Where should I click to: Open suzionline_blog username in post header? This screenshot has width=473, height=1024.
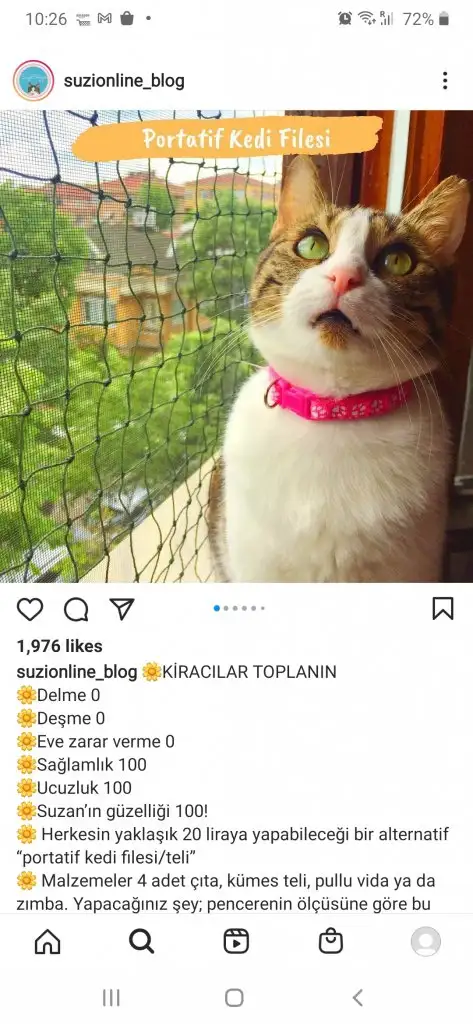point(124,81)
